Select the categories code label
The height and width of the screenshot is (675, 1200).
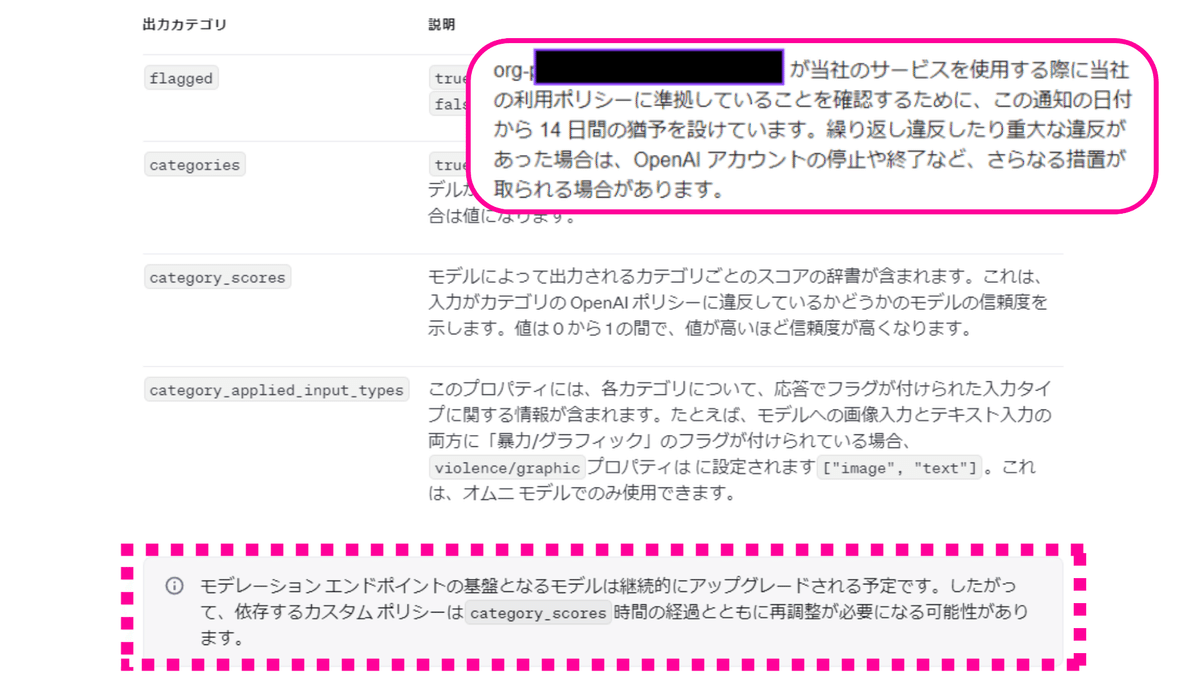coord(194,165)
